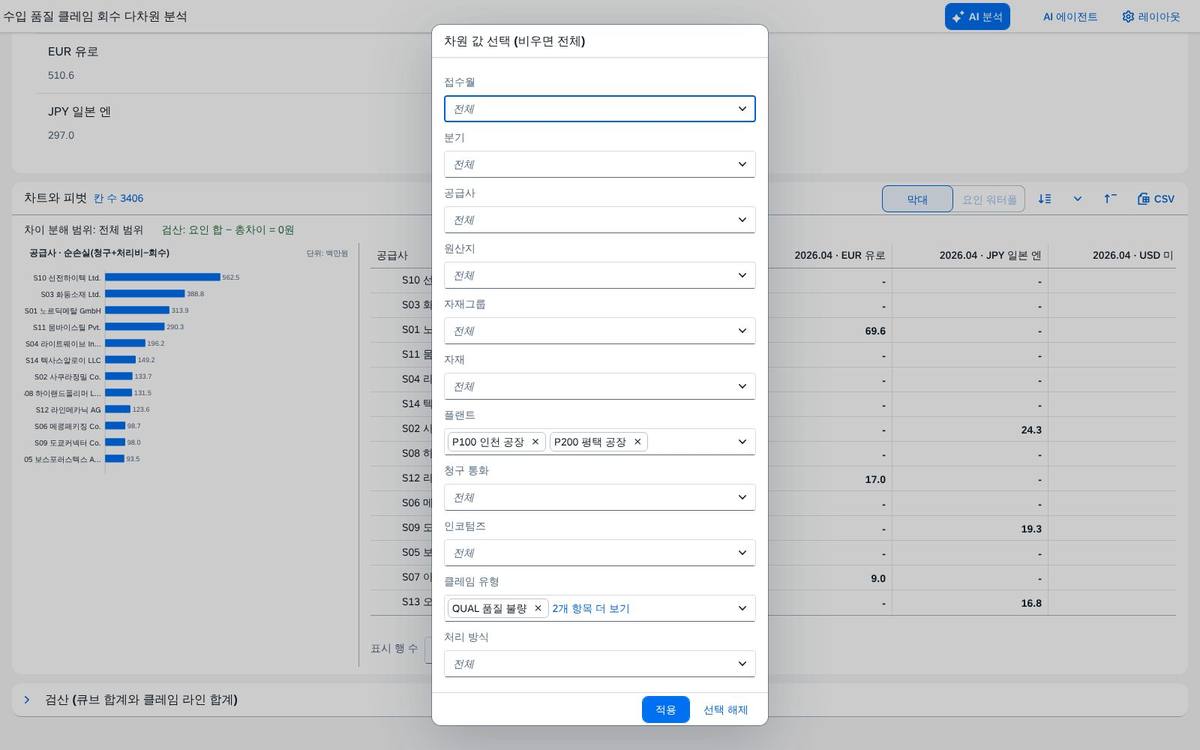
Task: Click the S09 도쿄커넥터 Co. label
Action: click(67, 442)
